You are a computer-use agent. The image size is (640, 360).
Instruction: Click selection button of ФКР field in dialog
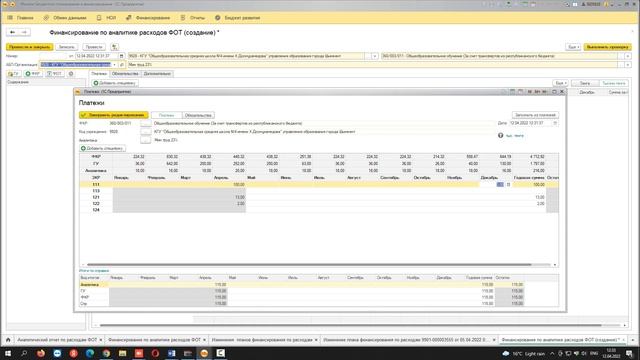coord(146,123)
